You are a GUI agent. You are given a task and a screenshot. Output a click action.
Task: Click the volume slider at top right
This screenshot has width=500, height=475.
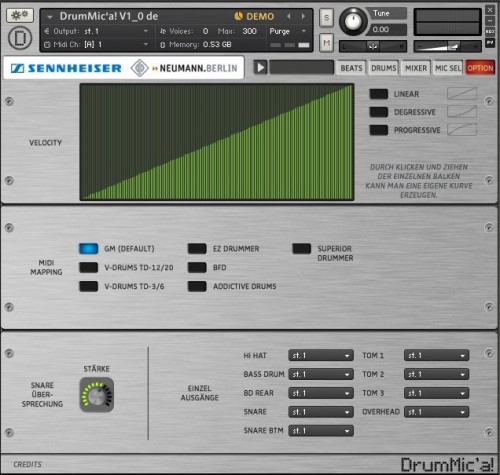tap(447, 46)
